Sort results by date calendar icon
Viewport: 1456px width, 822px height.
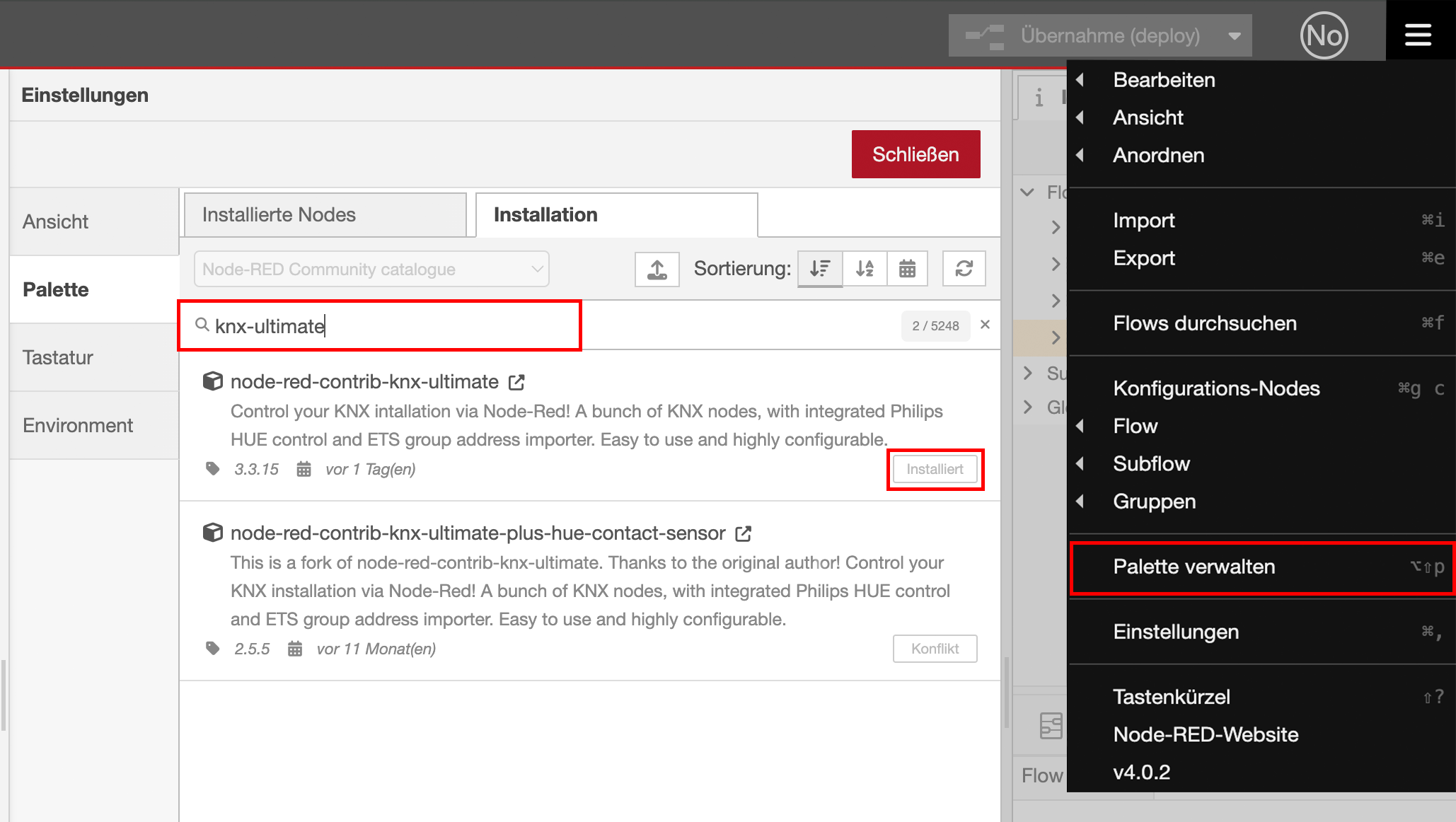click(908, 269)
